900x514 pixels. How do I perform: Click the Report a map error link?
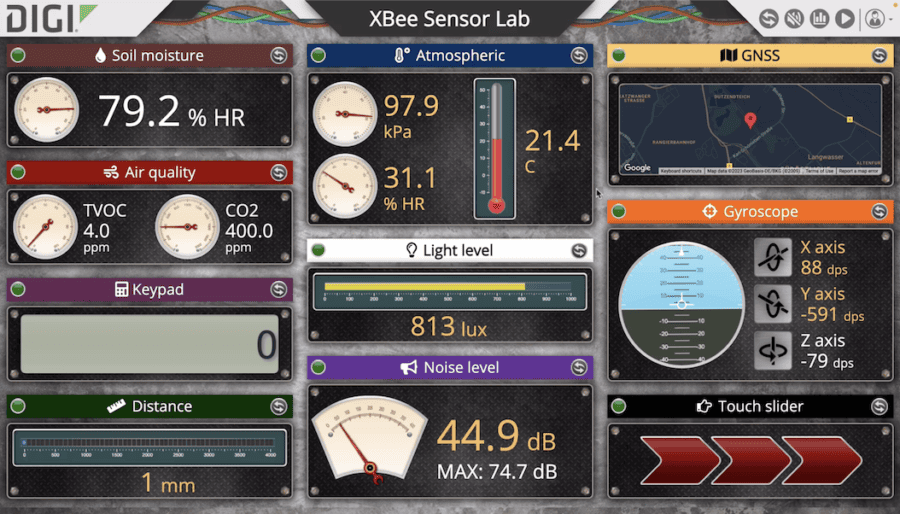(857, 171)
